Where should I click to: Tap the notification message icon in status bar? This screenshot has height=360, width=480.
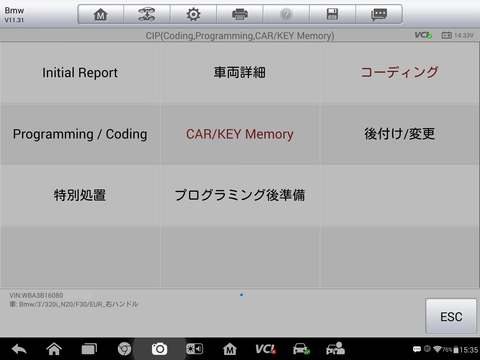click(417, 349)
